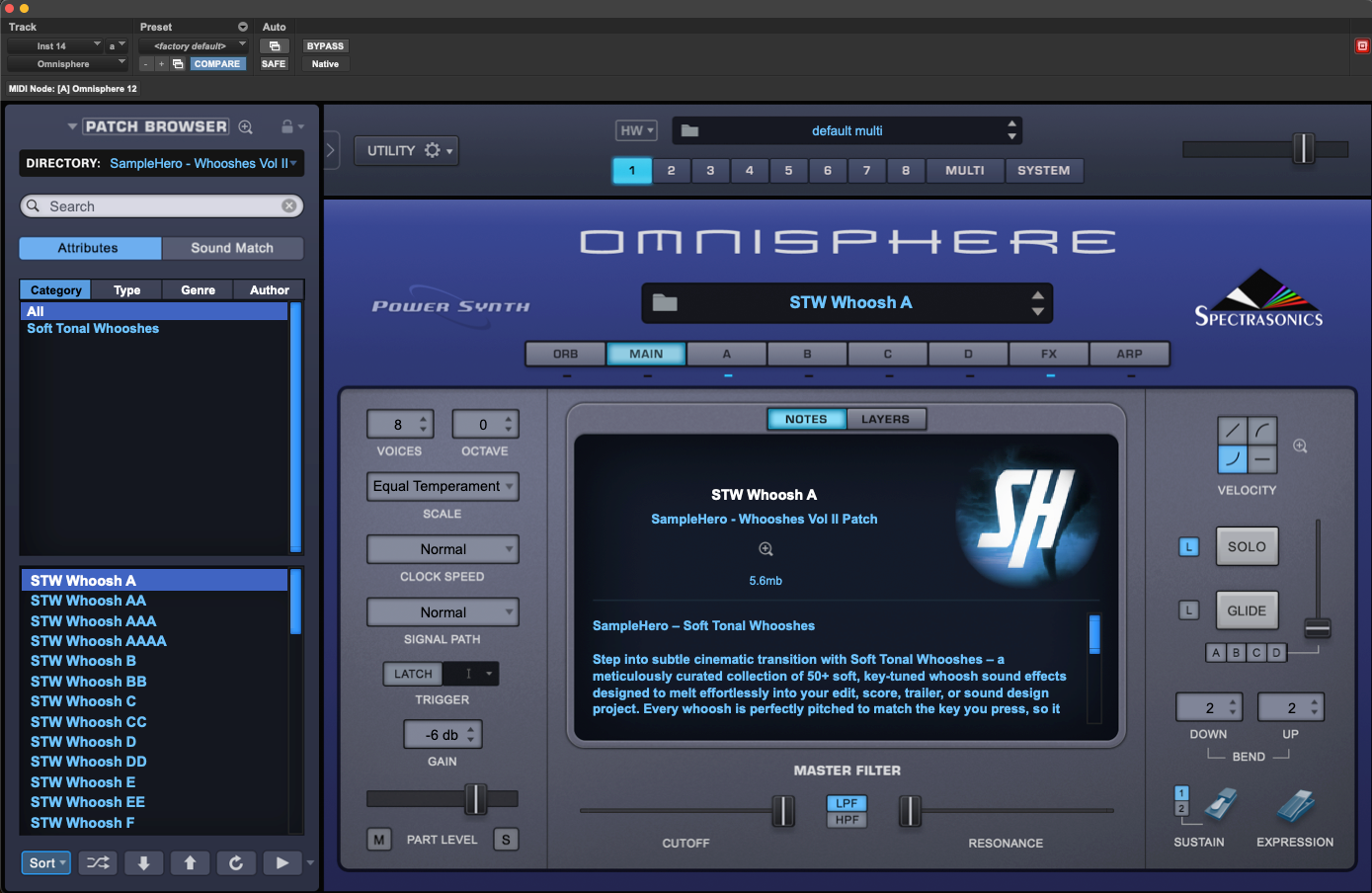The width and height of the screenshot is (1372, 893).
Task: Toggle the L latch button beside SOLO
Action: [1189, 546]
